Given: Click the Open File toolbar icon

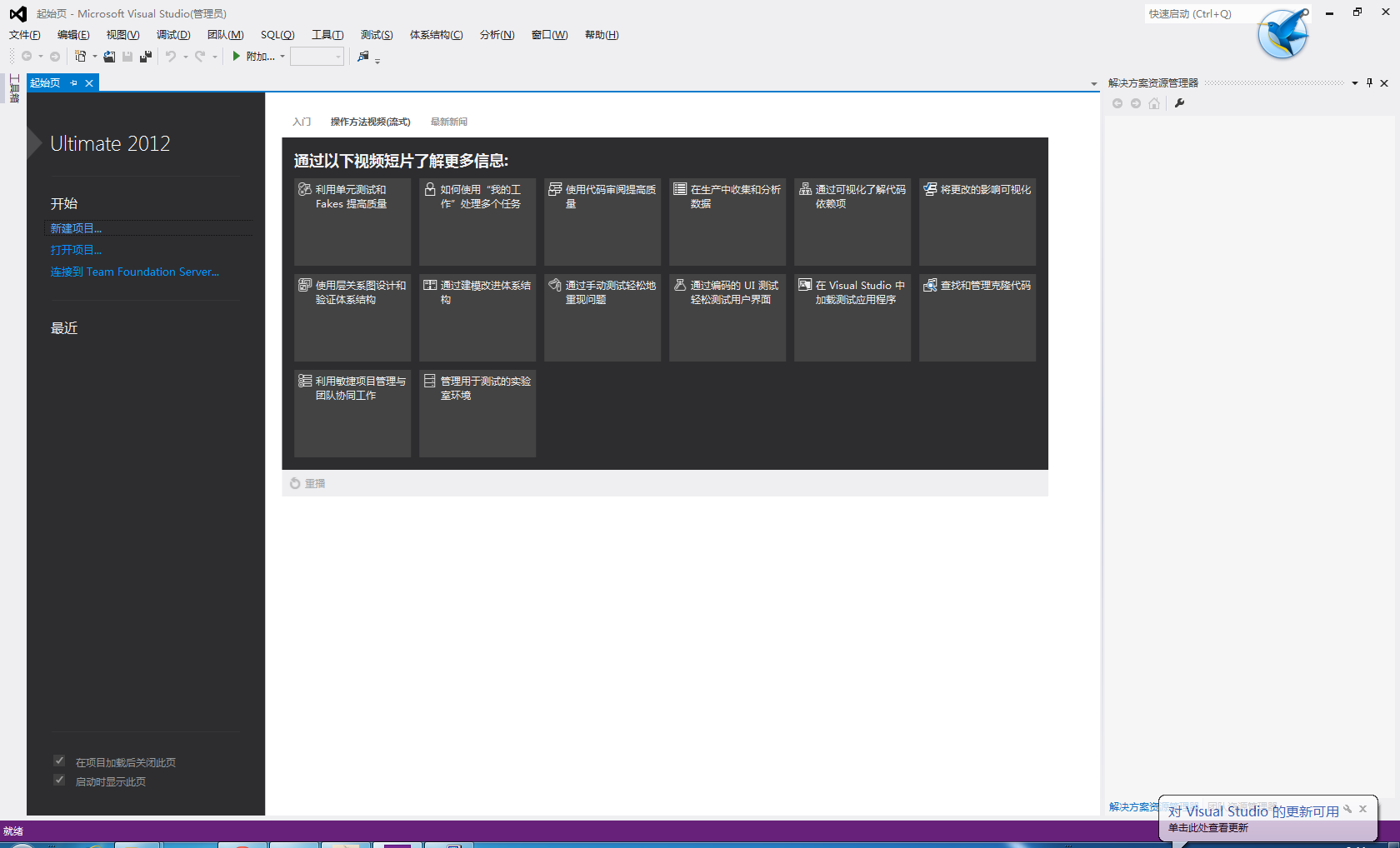Looking at the screenshot, I should pyautogui.click(x=109, y=57).
